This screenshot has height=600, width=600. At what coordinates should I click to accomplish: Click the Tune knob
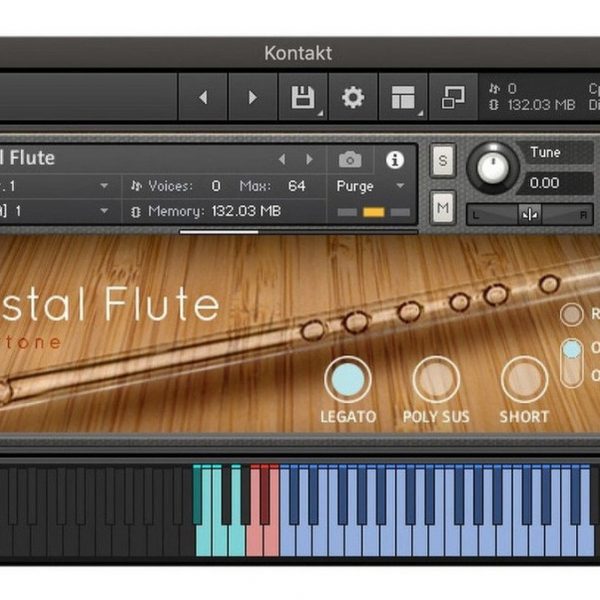[x=493, y=168]
